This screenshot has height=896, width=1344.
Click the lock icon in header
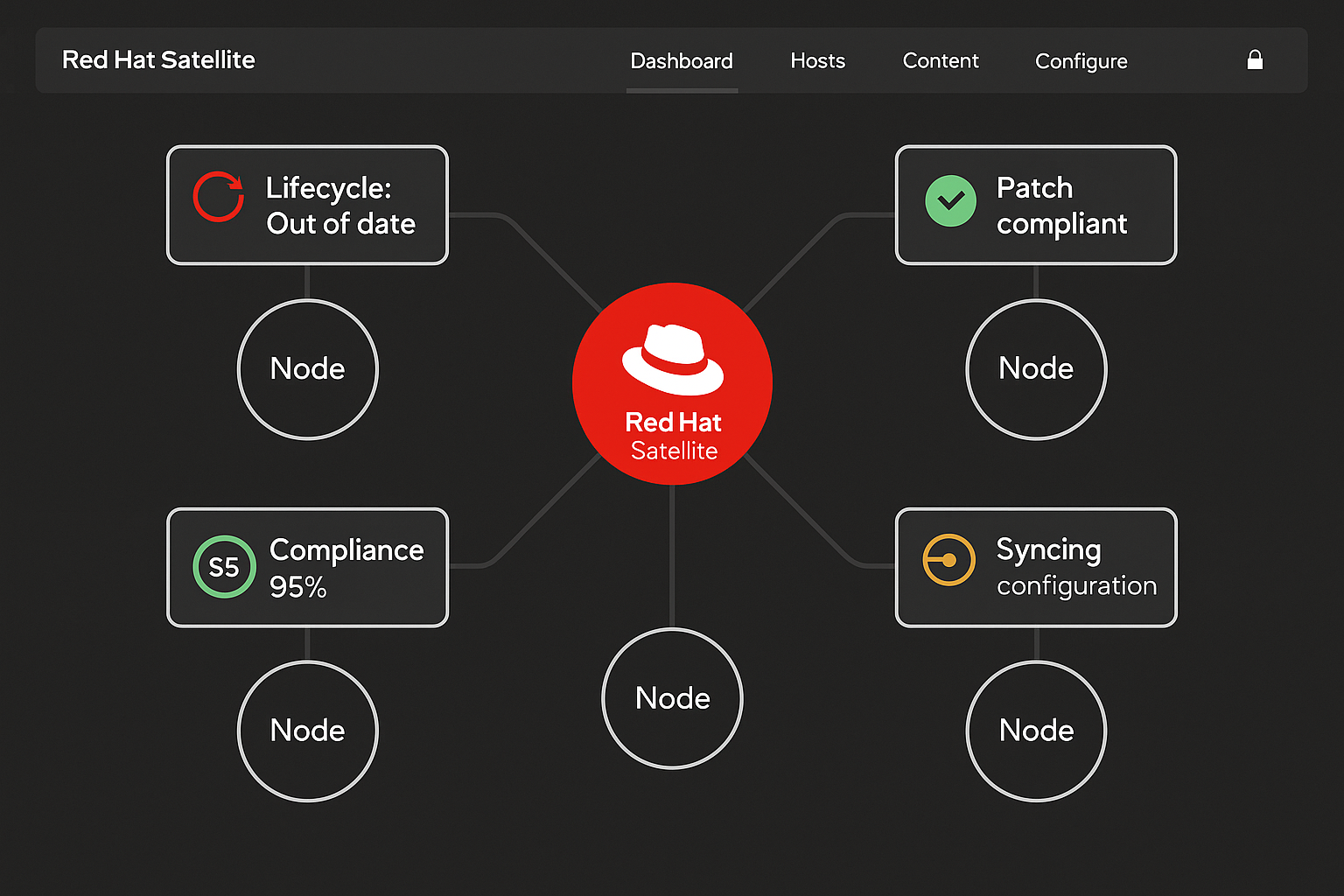pyautogui.click(x=1255, y=59)
